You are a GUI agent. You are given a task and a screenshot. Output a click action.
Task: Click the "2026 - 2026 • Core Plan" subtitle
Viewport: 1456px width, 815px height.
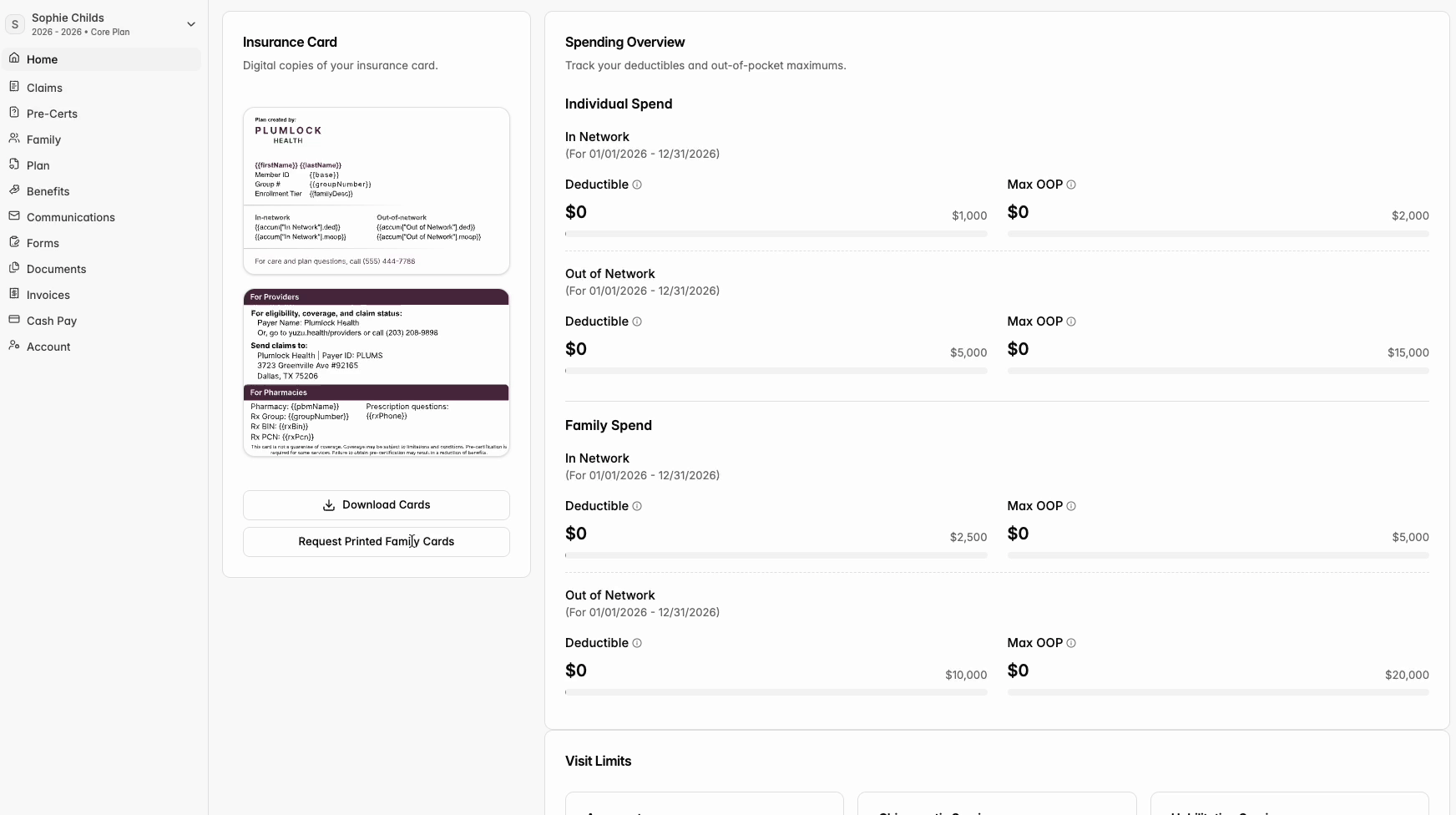coord(80,32)
